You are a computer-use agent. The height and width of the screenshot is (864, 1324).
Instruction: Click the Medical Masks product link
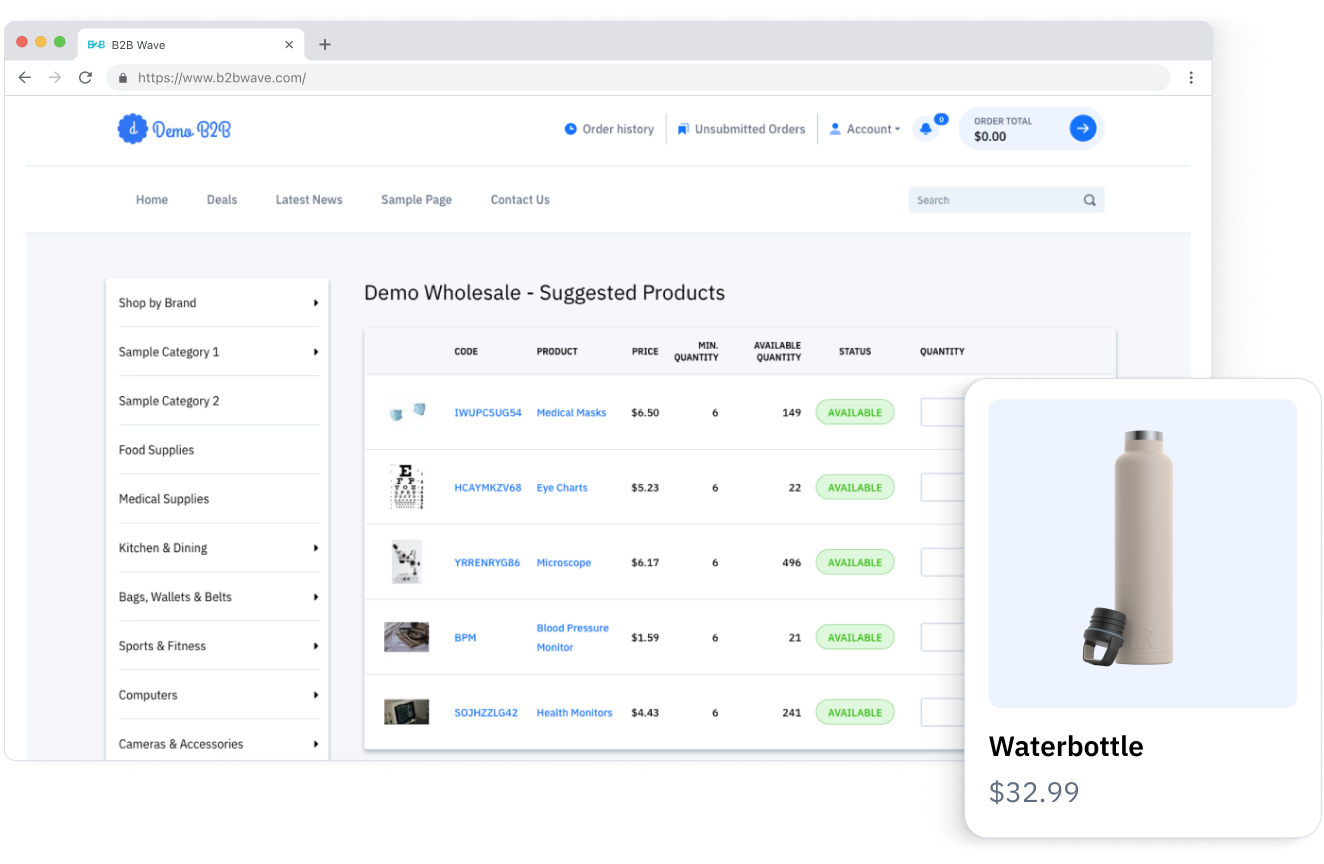pyautogui.click(x=571, y=413)
